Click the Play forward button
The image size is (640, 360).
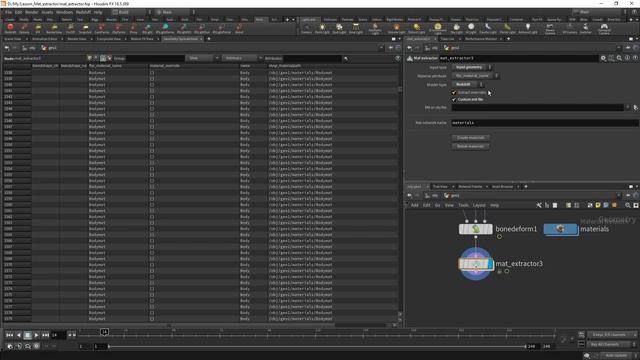[36, 335]
